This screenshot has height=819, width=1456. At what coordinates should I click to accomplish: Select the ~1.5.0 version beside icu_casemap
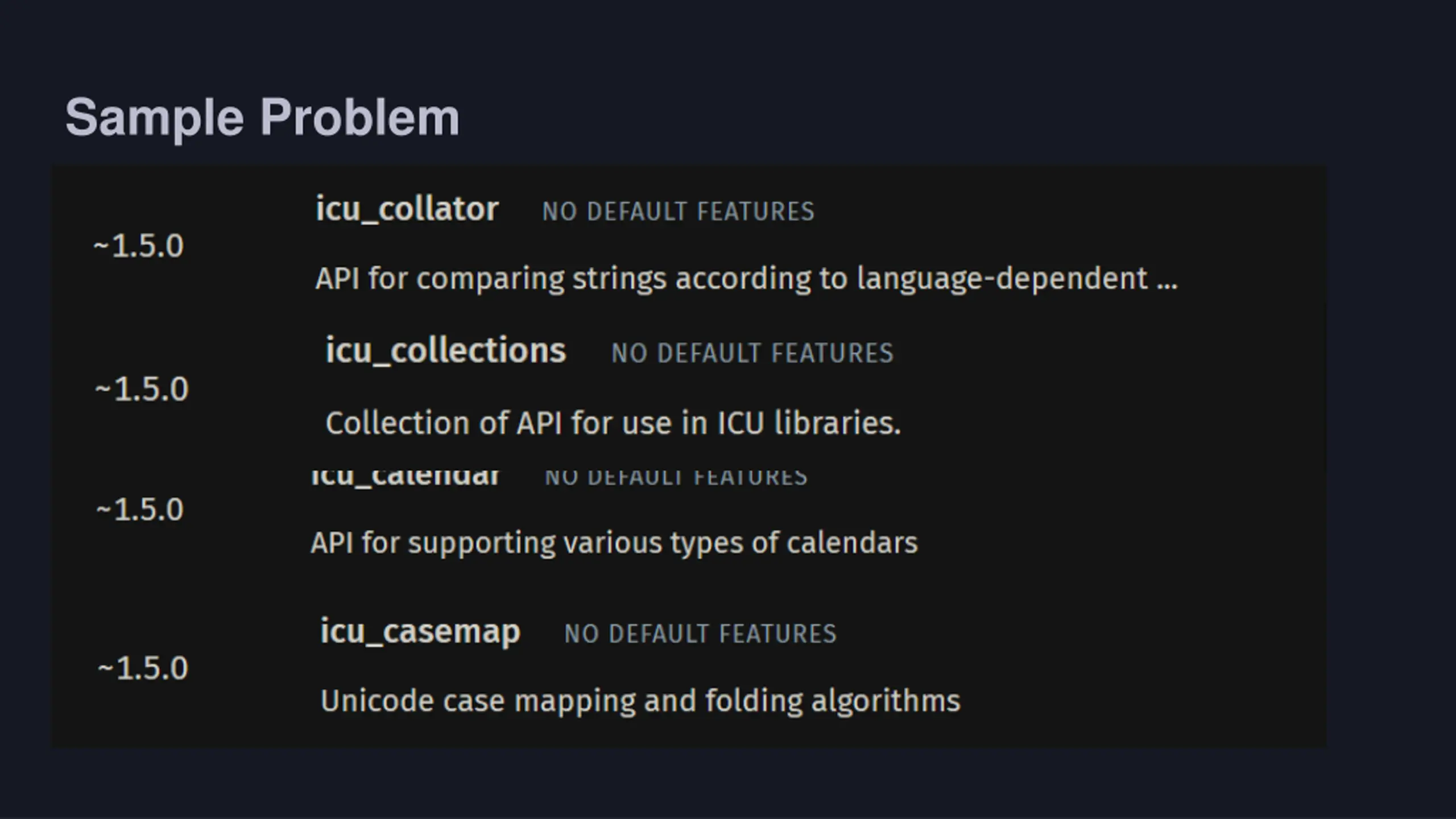pyautogui.click(x=143, y=668)
